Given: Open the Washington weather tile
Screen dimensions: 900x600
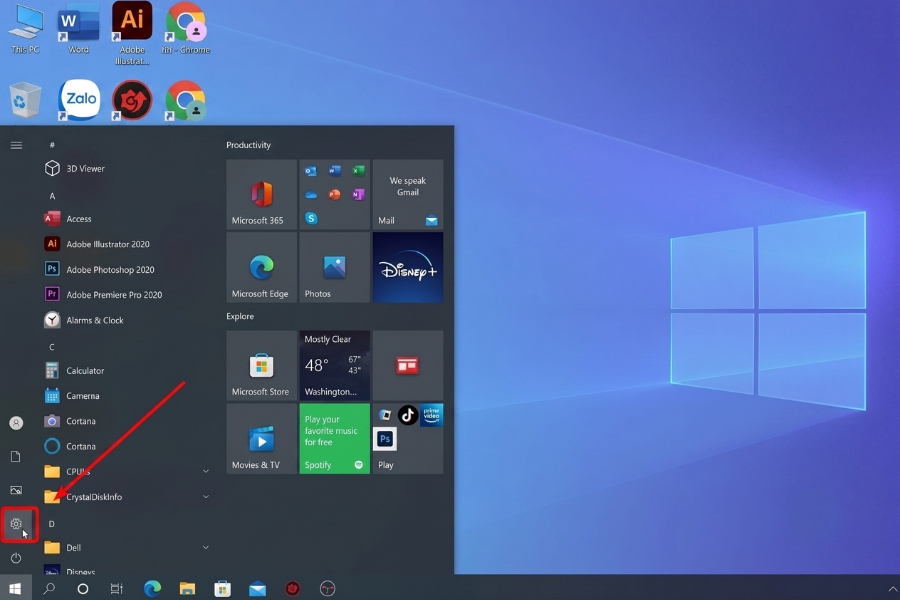Looking at the screenshot, I should coord(335,365).
